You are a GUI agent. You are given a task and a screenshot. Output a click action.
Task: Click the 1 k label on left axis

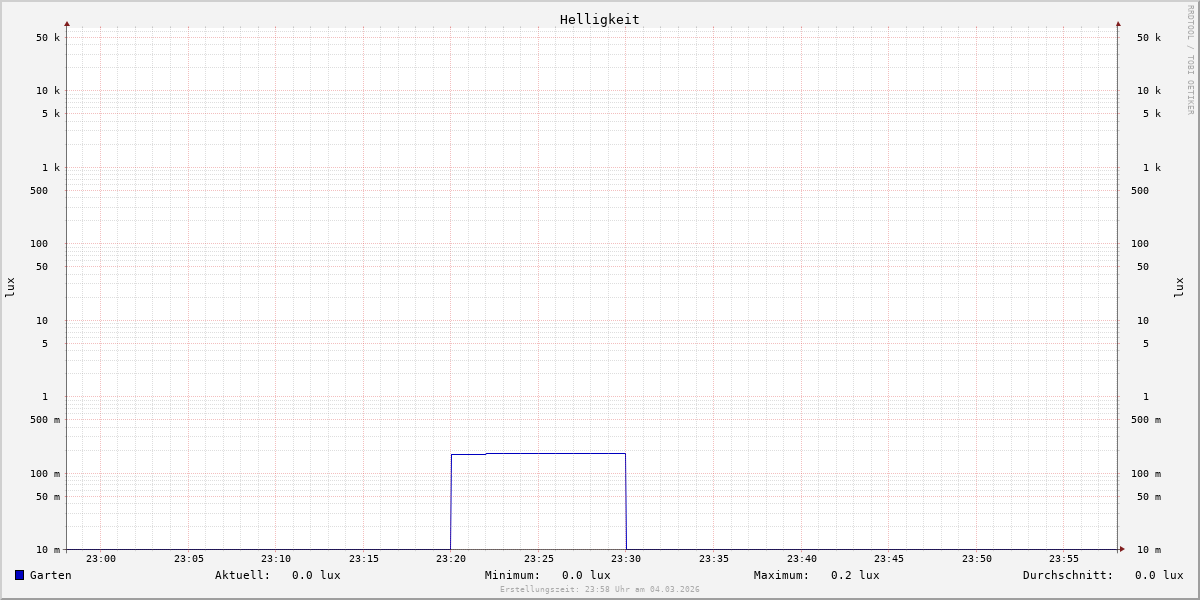tap(51, 168)
